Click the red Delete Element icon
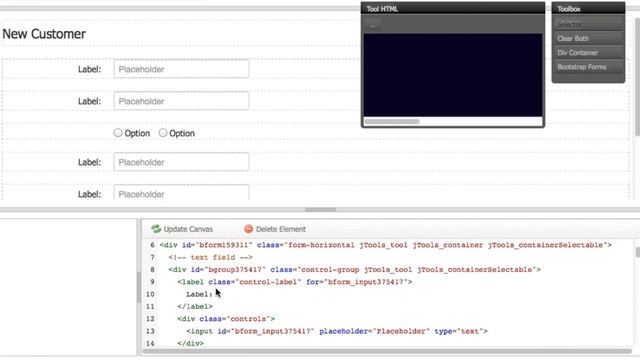Image resolution: width=640 pixels, height=360 pixels. click(x=248, y=229)
